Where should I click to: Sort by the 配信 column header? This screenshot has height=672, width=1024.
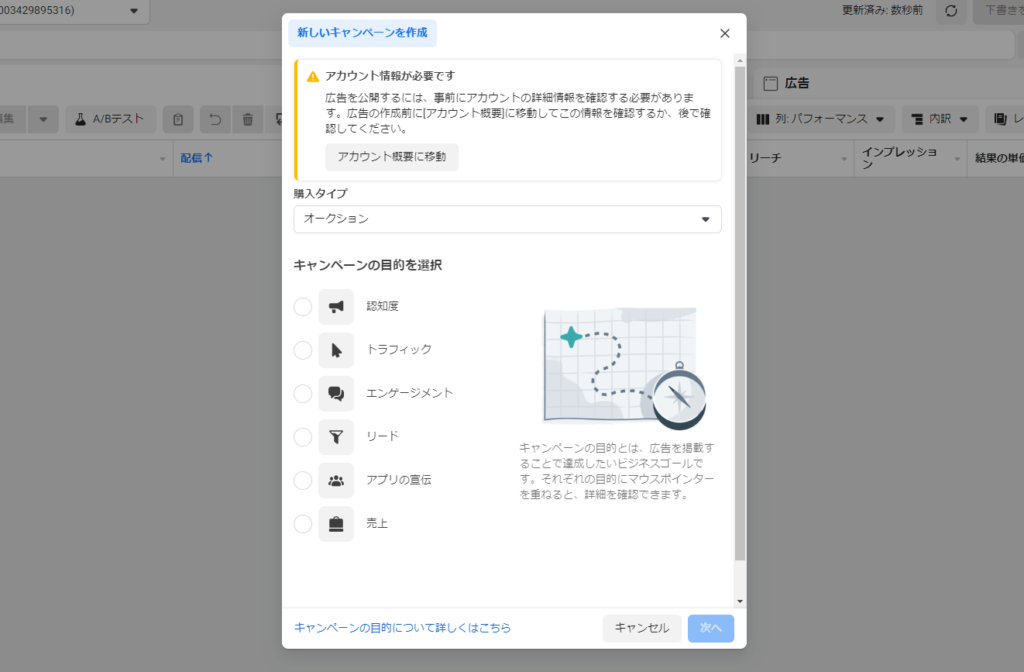tap(196, 158)
